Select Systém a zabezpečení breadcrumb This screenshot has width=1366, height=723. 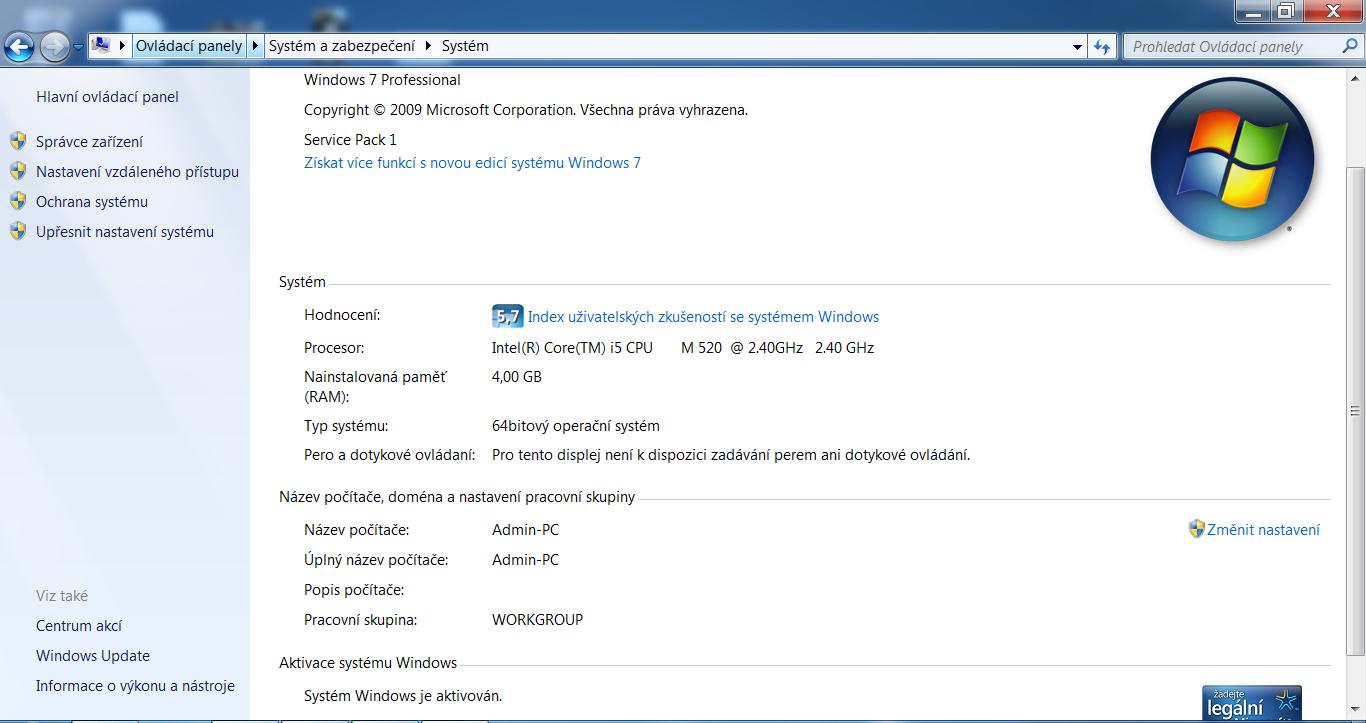342,46
